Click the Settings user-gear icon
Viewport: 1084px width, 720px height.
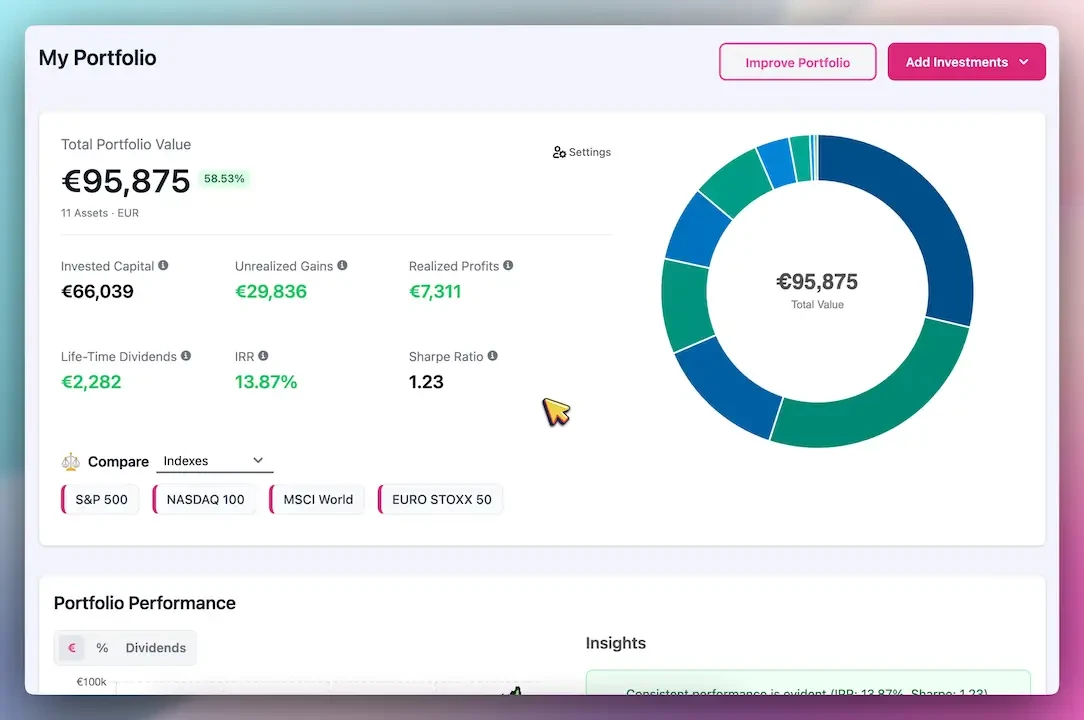[559, 152]
